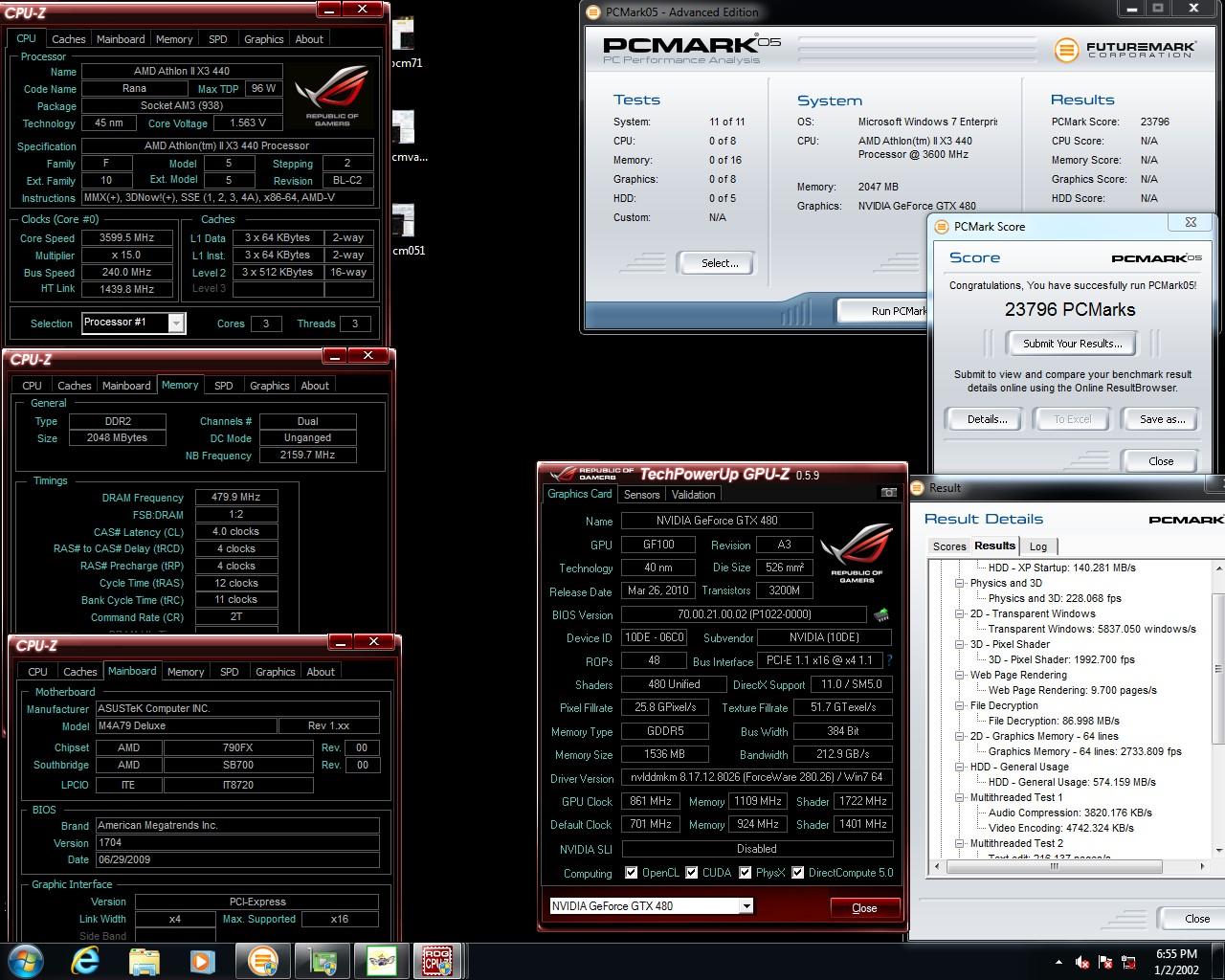Click the 23796 PCMarks score text

click(1070, 309)
